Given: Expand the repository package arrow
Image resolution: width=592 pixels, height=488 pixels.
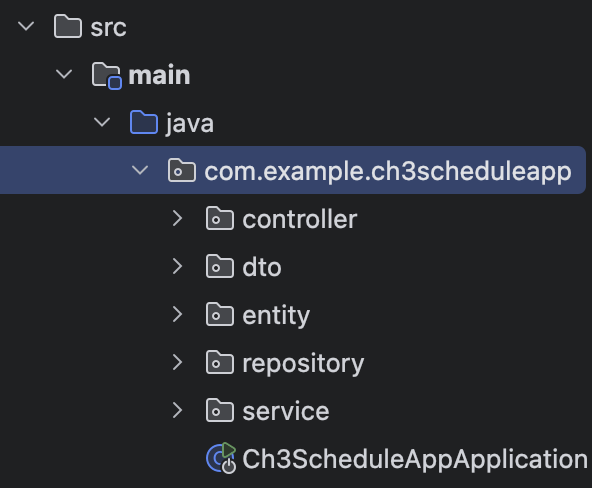Looking at the screenshot, I should [177, 362].
